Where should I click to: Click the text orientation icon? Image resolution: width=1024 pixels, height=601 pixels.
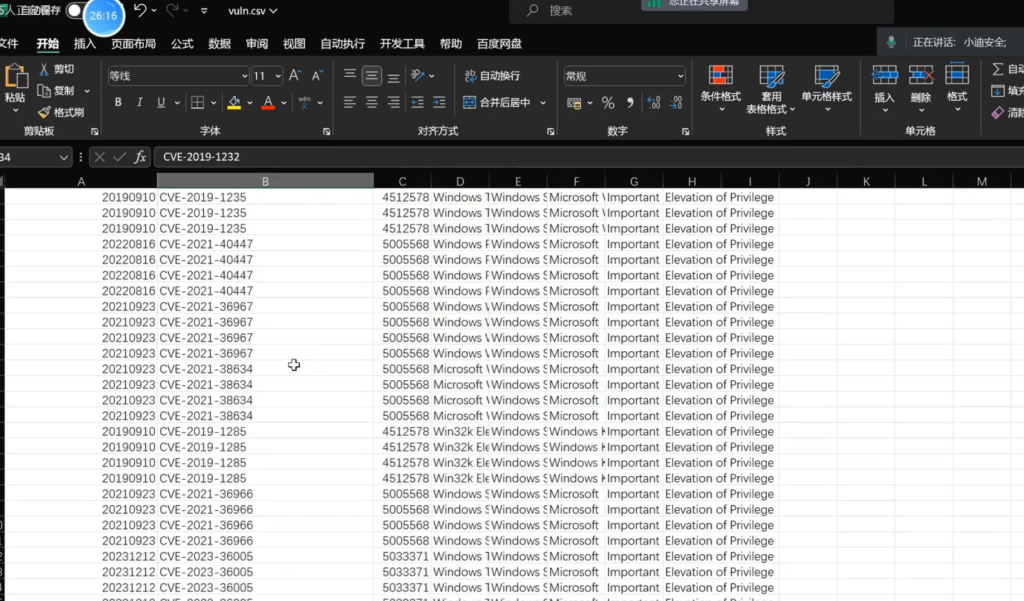(x=418, y=76)
